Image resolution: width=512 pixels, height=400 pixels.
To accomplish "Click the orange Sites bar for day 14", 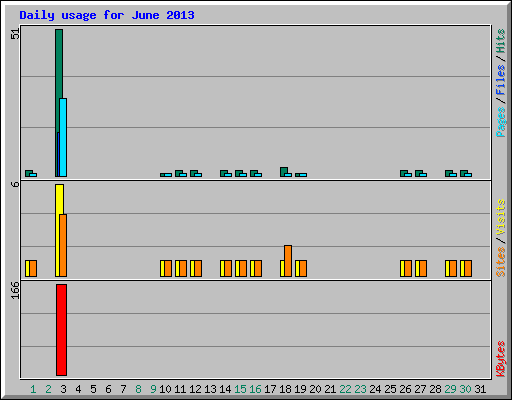I will coord(228,269).
